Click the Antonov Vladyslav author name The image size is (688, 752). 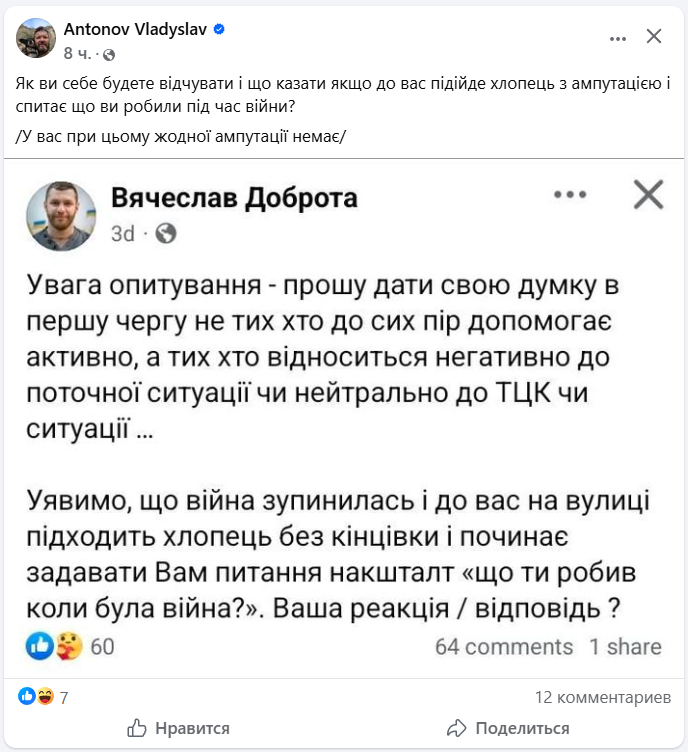pyautogui.click(x=135, y=29)
